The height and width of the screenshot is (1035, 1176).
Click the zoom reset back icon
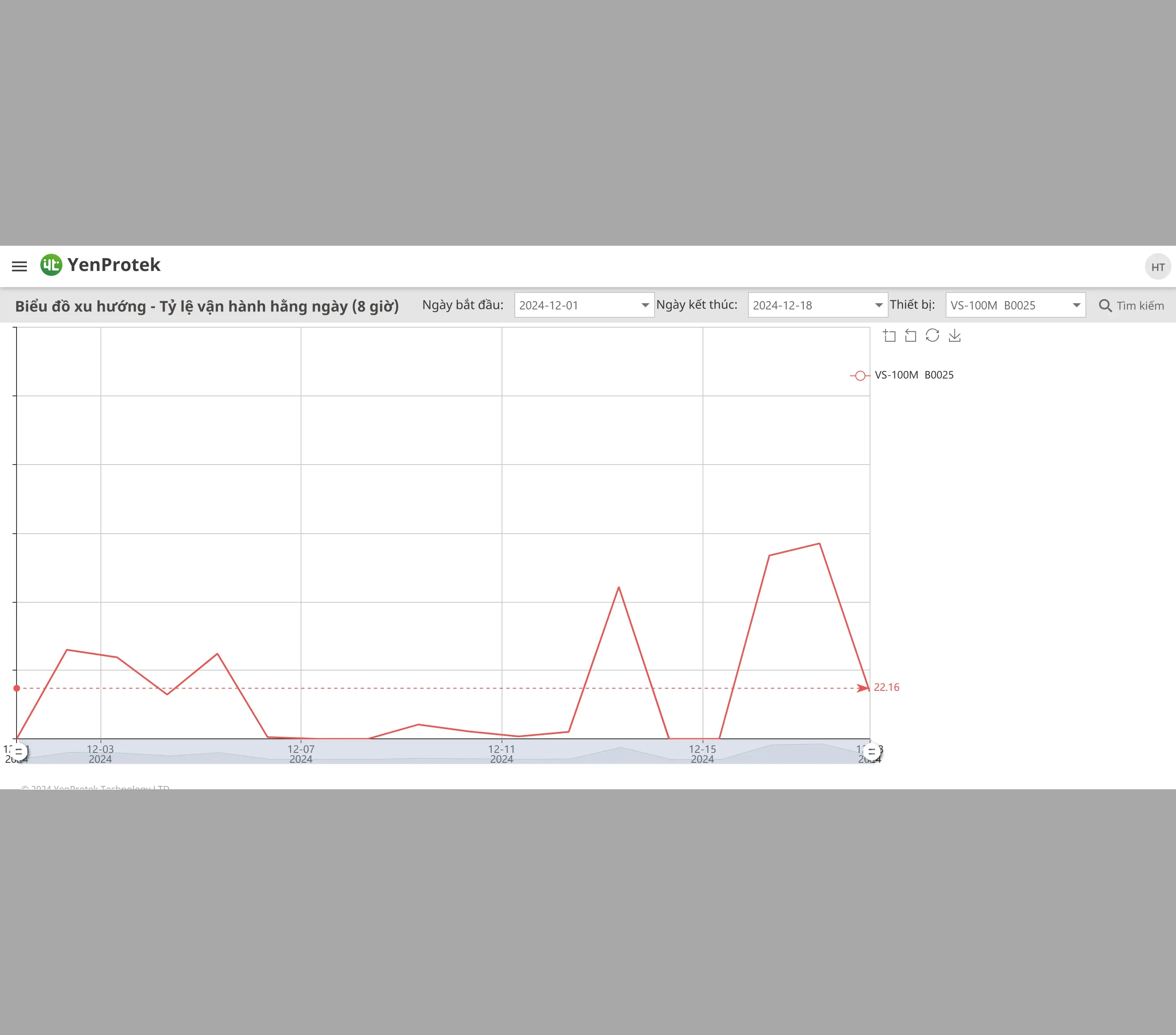point(911,335)
